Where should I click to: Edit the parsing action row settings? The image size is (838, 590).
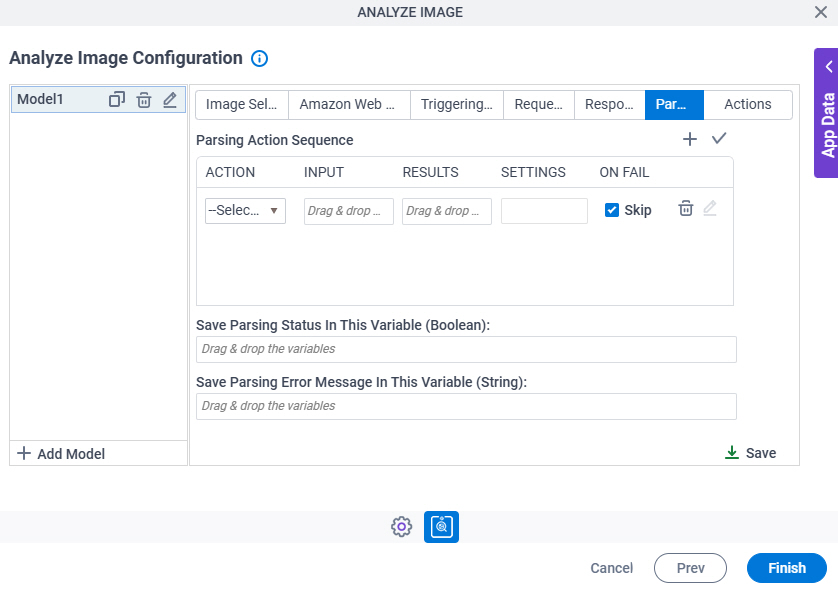[710, 208]
